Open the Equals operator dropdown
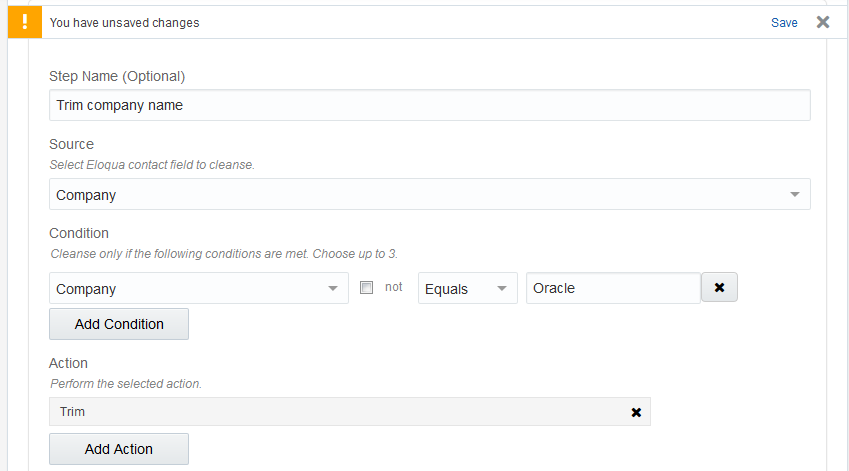Viewport: 849px width, 471px height. pyautogui.click(x=467, y=289)
